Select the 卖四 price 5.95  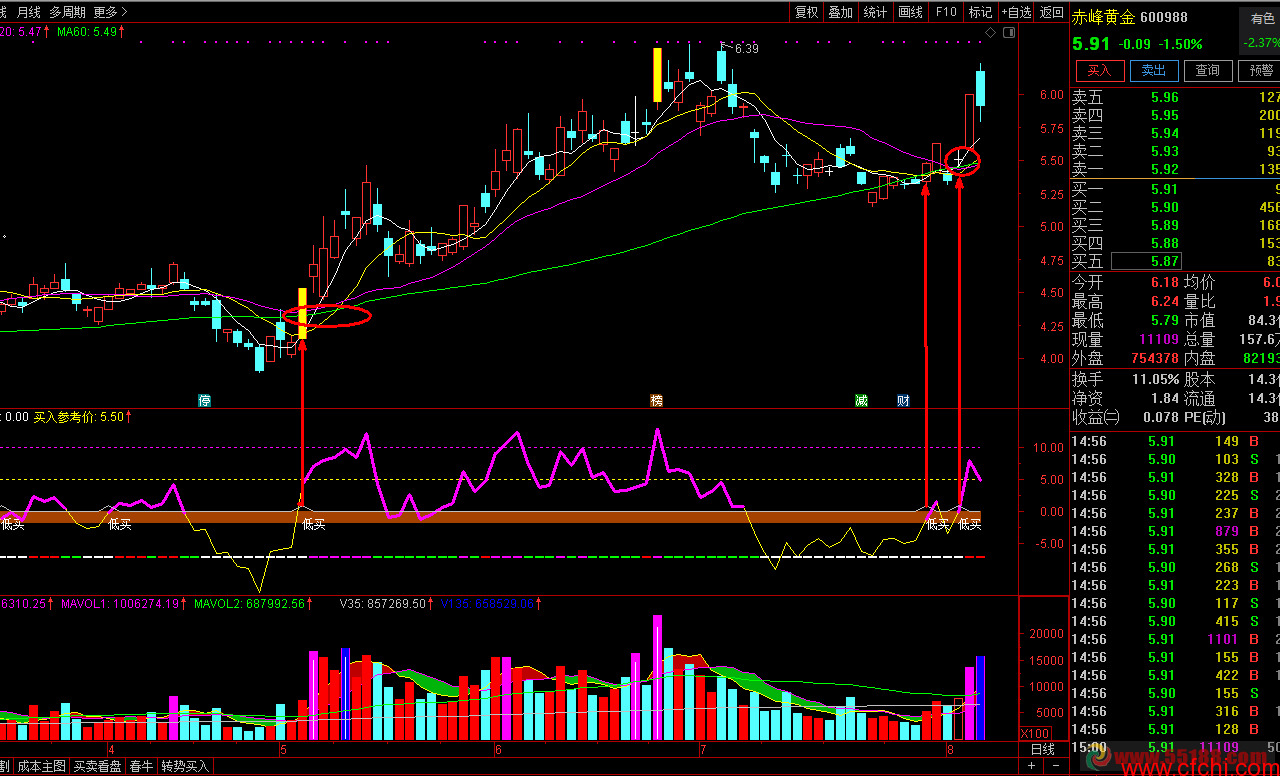[1164, 115]
